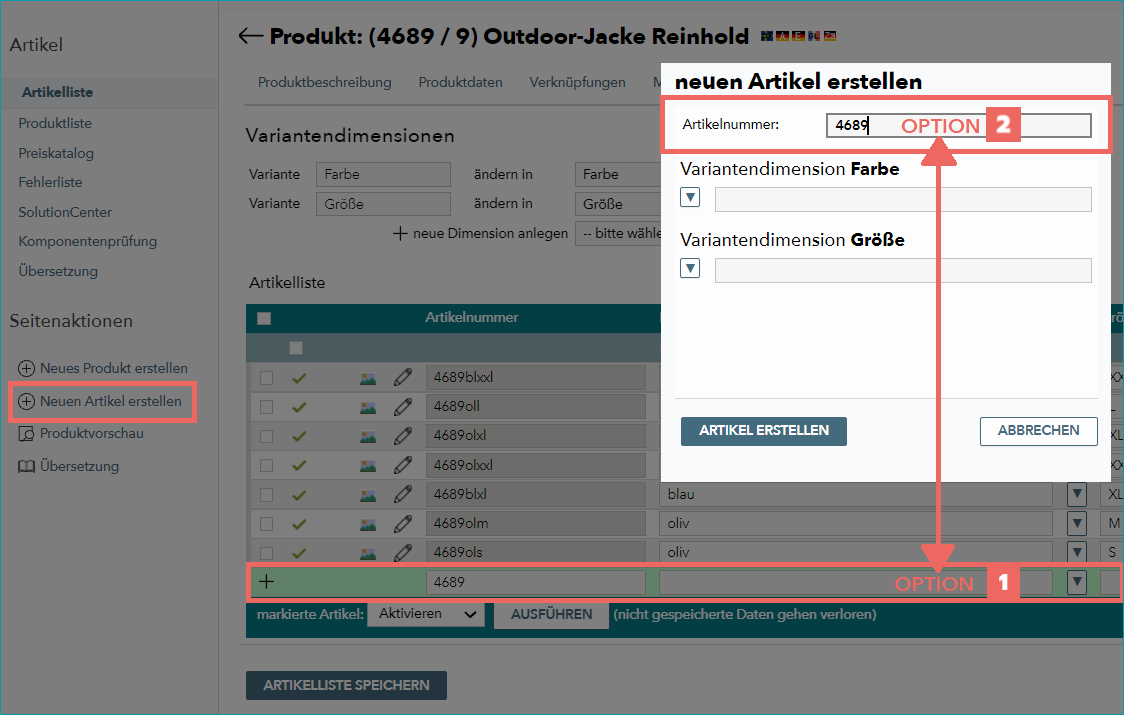Click ARTIKEL ERSTELLEN button

point(763,431)
